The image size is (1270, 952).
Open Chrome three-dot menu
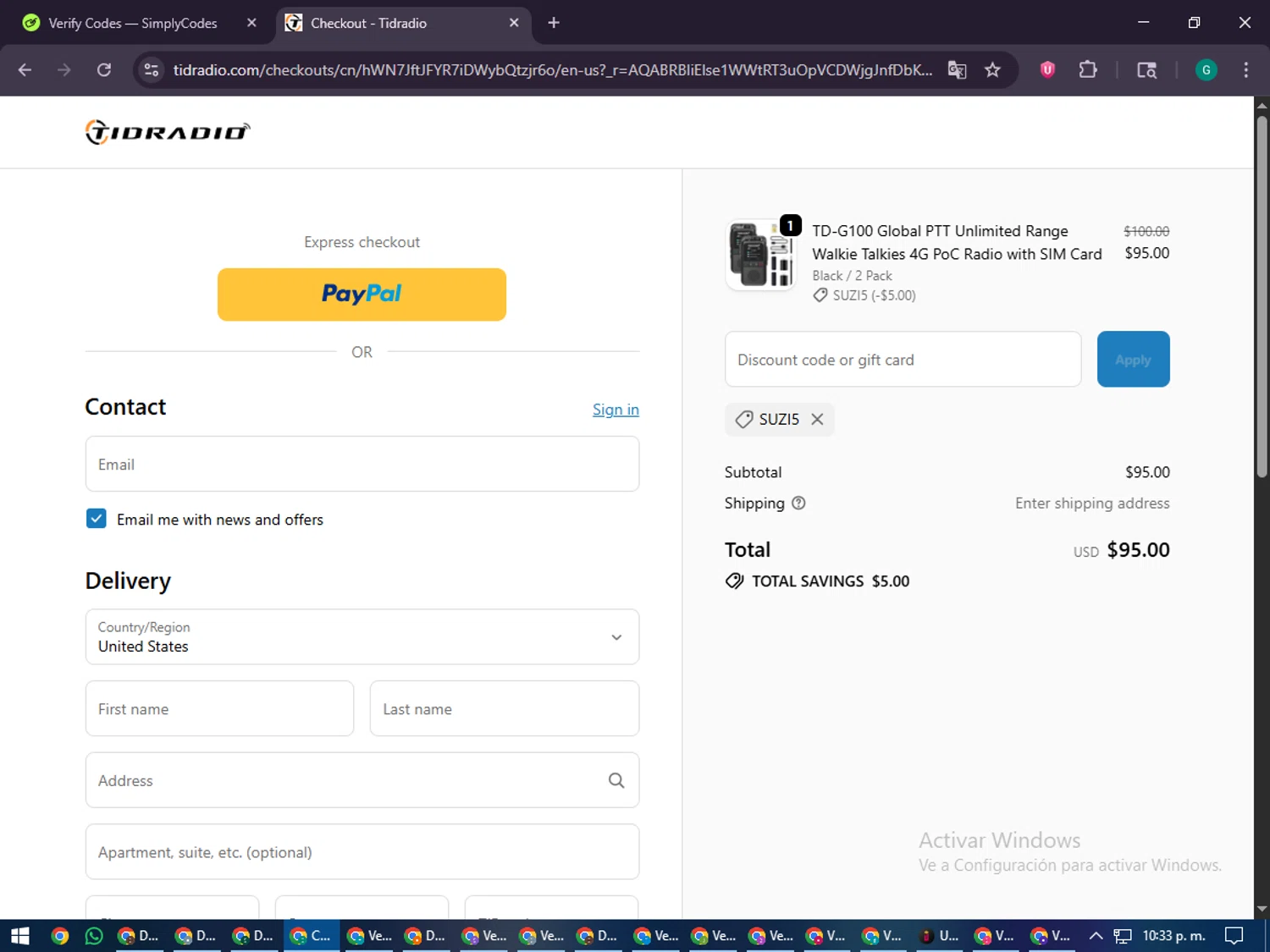point(1245,70)
